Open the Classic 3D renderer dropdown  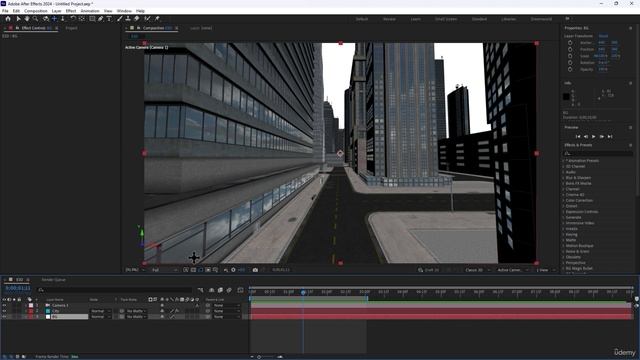(x=478, y=270)
